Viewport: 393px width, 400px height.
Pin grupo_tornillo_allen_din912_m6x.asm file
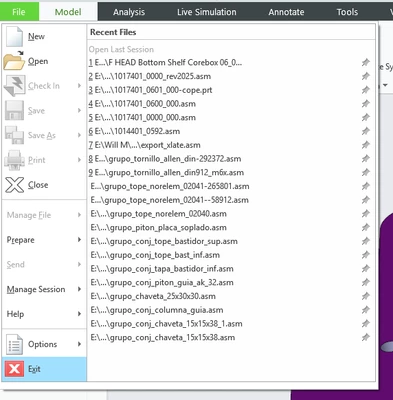tap(366, 172)
